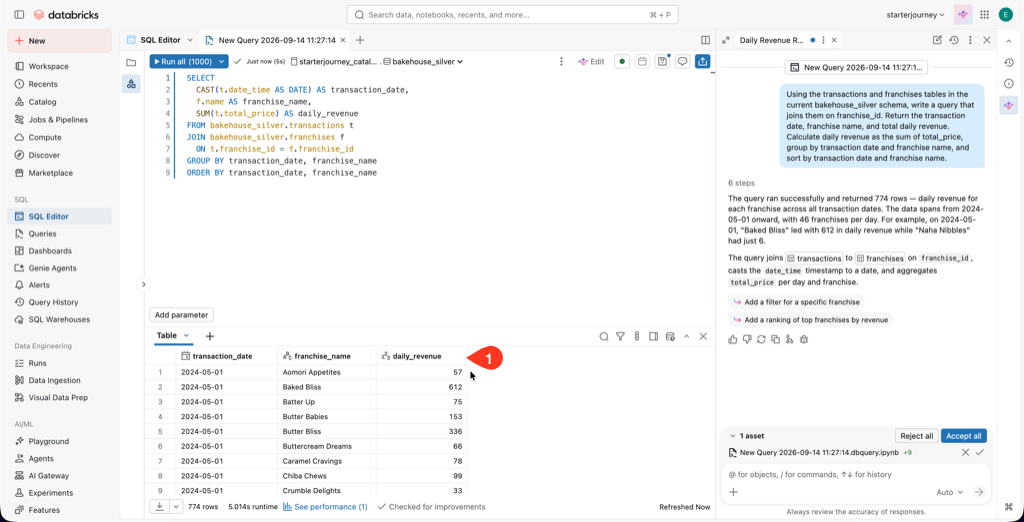Open the Auto model mode dropdown
This screenshot has height=522, width=1024.
951,492
